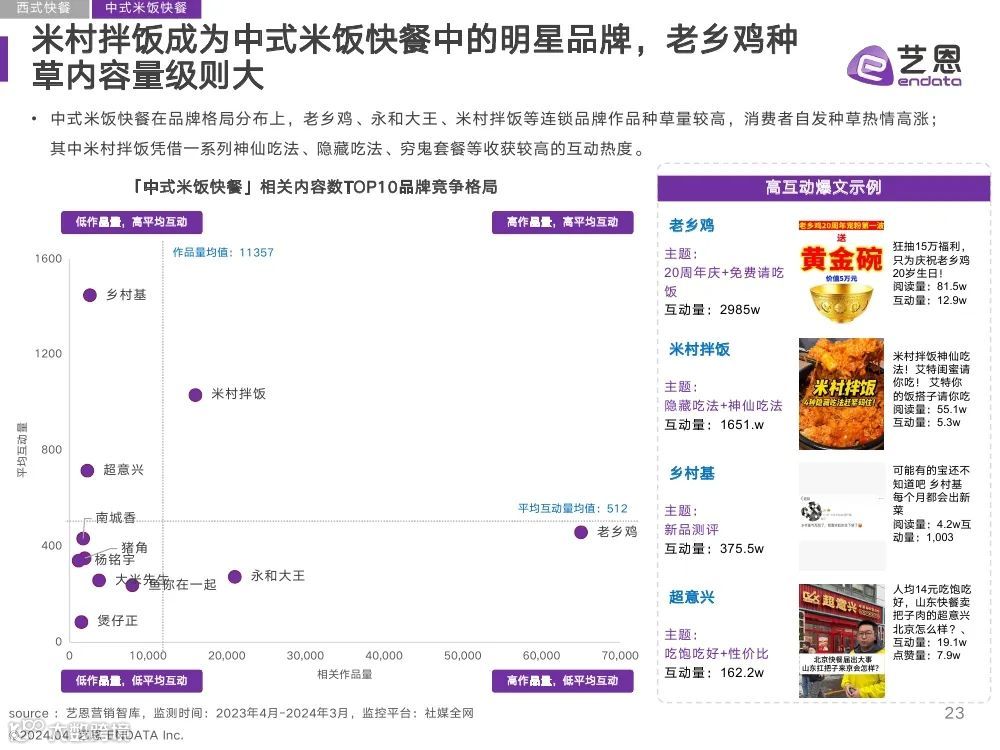
Task: Select the 超意兴 data point
Action: (87, 471)
